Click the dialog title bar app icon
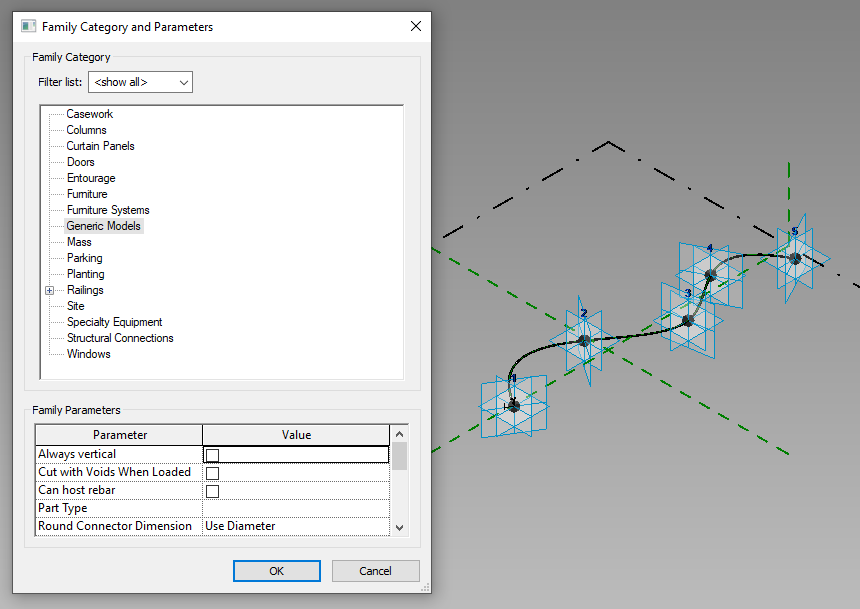Image resolution: width=860 pixels, height=609 pixels. (28, 26)
